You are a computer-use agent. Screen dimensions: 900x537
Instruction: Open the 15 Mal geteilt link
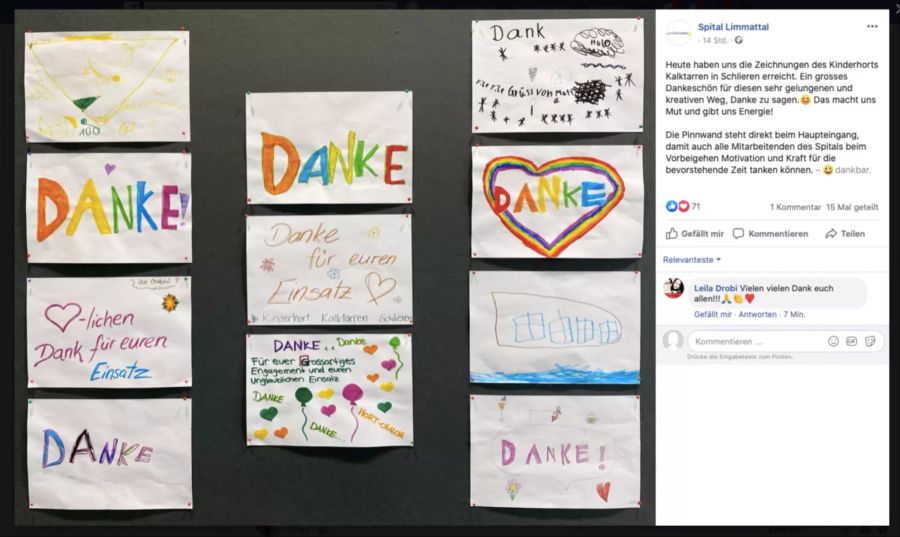(x=852, y=207)
